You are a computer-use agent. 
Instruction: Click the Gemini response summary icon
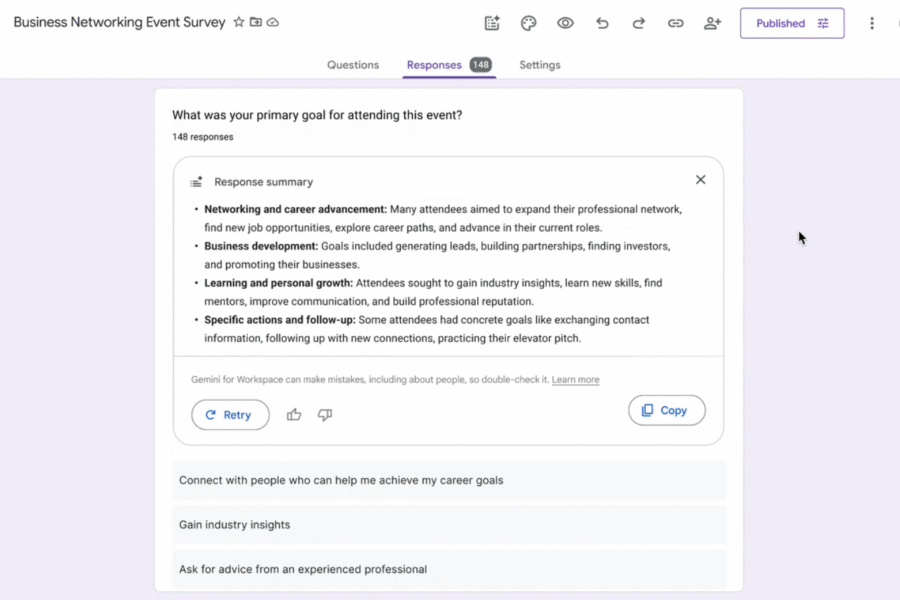point(196,180)
